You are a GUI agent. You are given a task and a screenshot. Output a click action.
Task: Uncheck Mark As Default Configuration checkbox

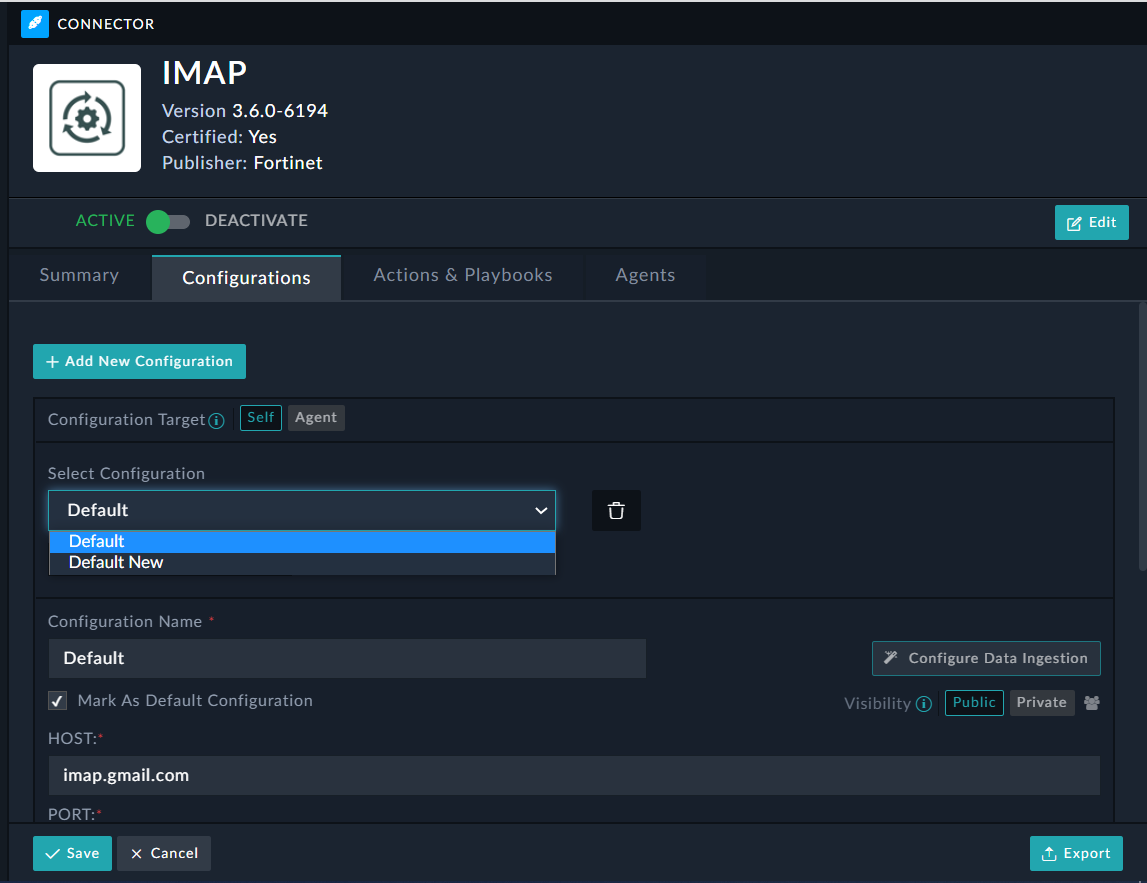coord(58,701)
